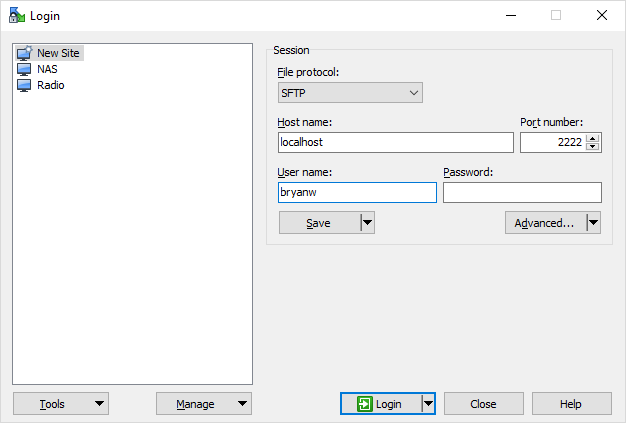Select the User name field containing bryanw
Screen dimensions: 626x423
click(357, 193)
